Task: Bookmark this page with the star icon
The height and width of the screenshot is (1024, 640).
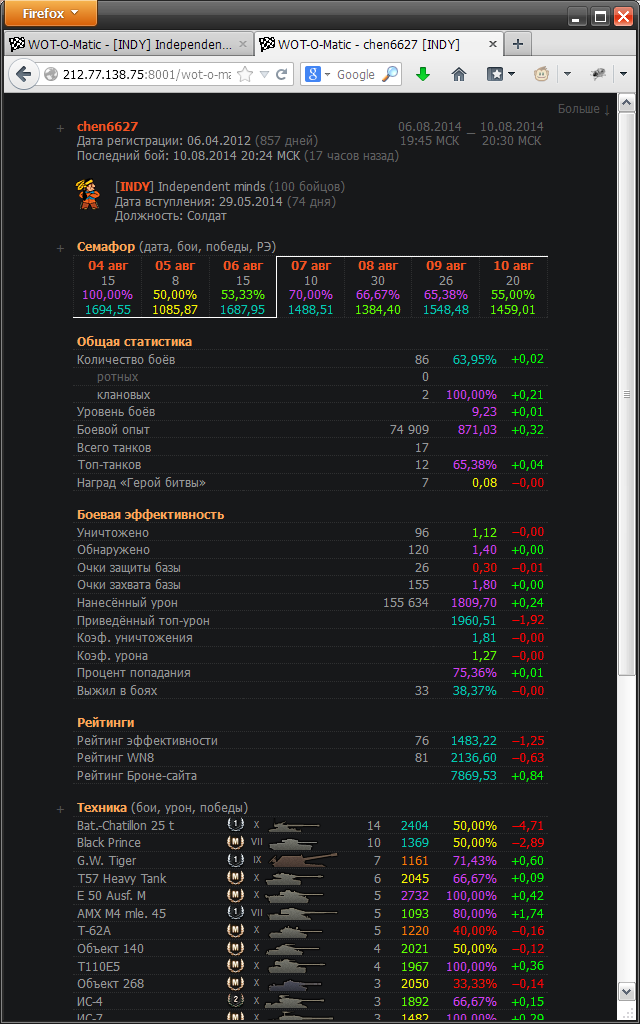Action: tap(247, 74)
